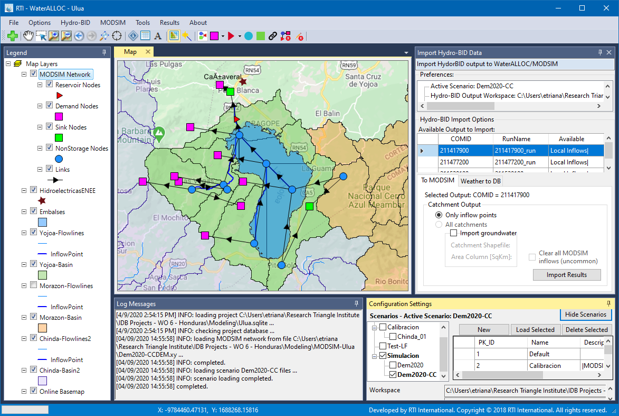Click the Morazon-Basin orange color swatch
This screenshot has height=416, width=619.
point(42,328)
